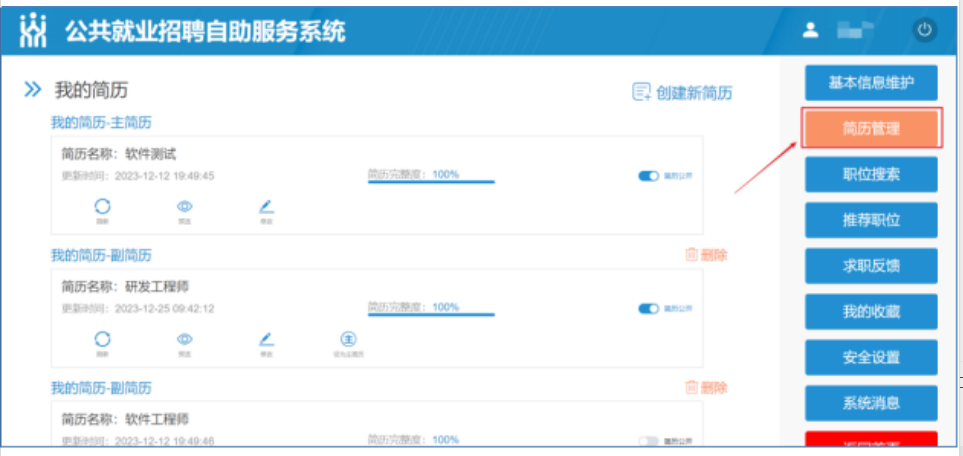Delete the 研发工程师 secondary resume
Viewport: 963px width, 456px height.
pos(706,255)
